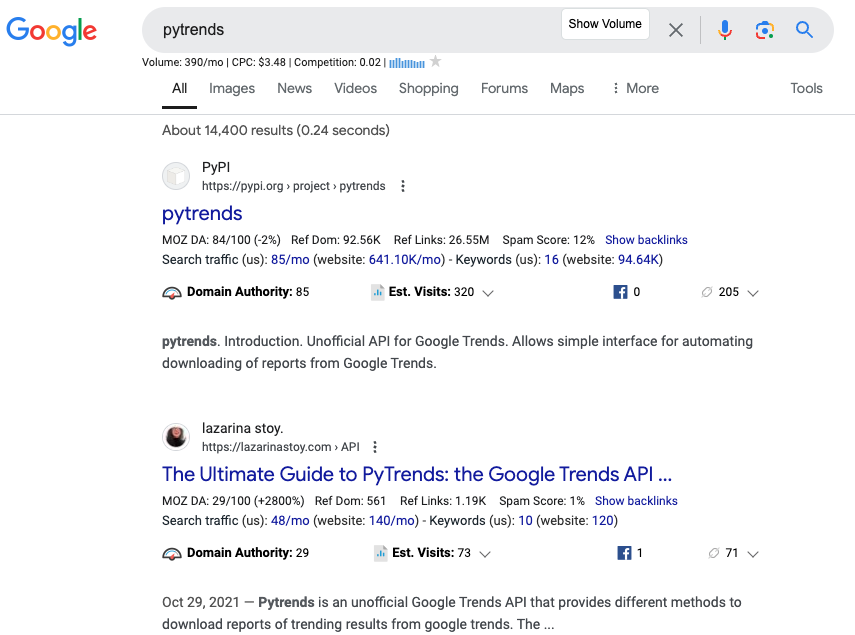This screenshot has height=635, width=855.
Task: Click the Domain Authority 29 gauge icon
Action: pyautogui.click(x=172, y=554)
